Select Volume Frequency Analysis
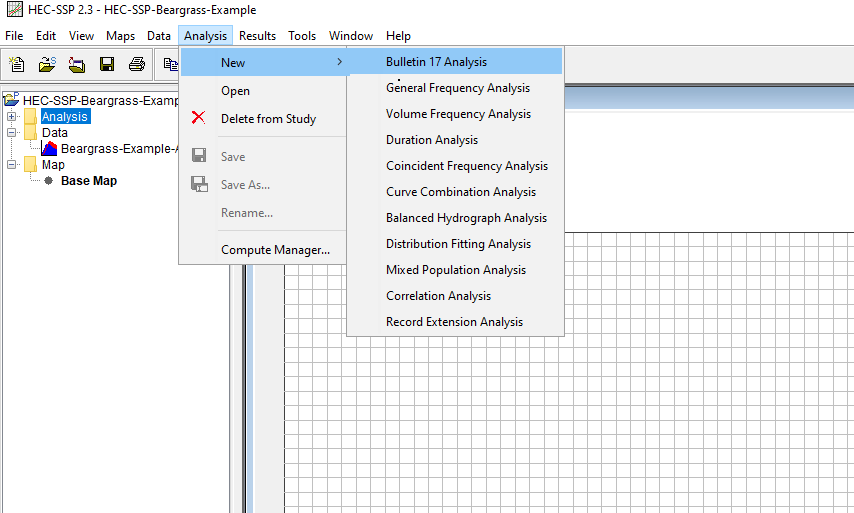This screenshot has width=854, height=513. tap(455, 114)
